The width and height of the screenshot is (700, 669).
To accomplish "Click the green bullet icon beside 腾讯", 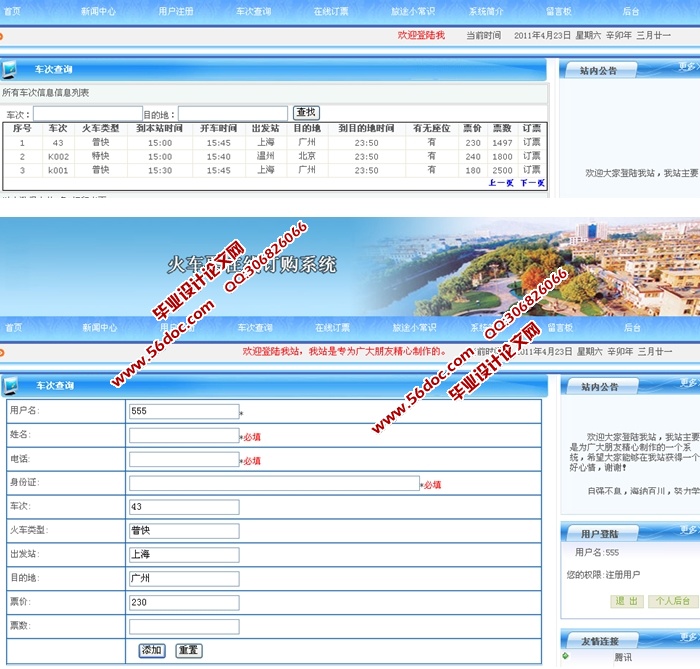I will pos(566,656).
